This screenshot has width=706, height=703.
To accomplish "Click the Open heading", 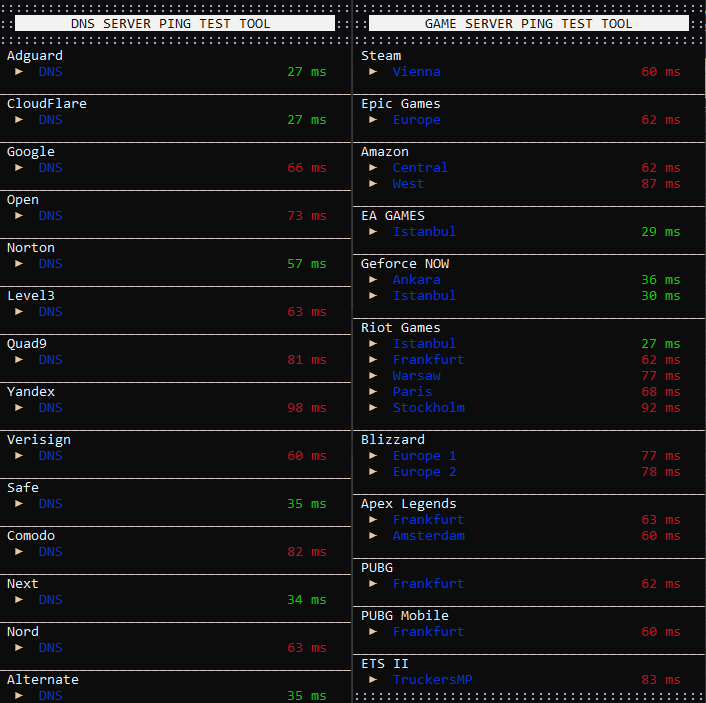I will point(23,200).
